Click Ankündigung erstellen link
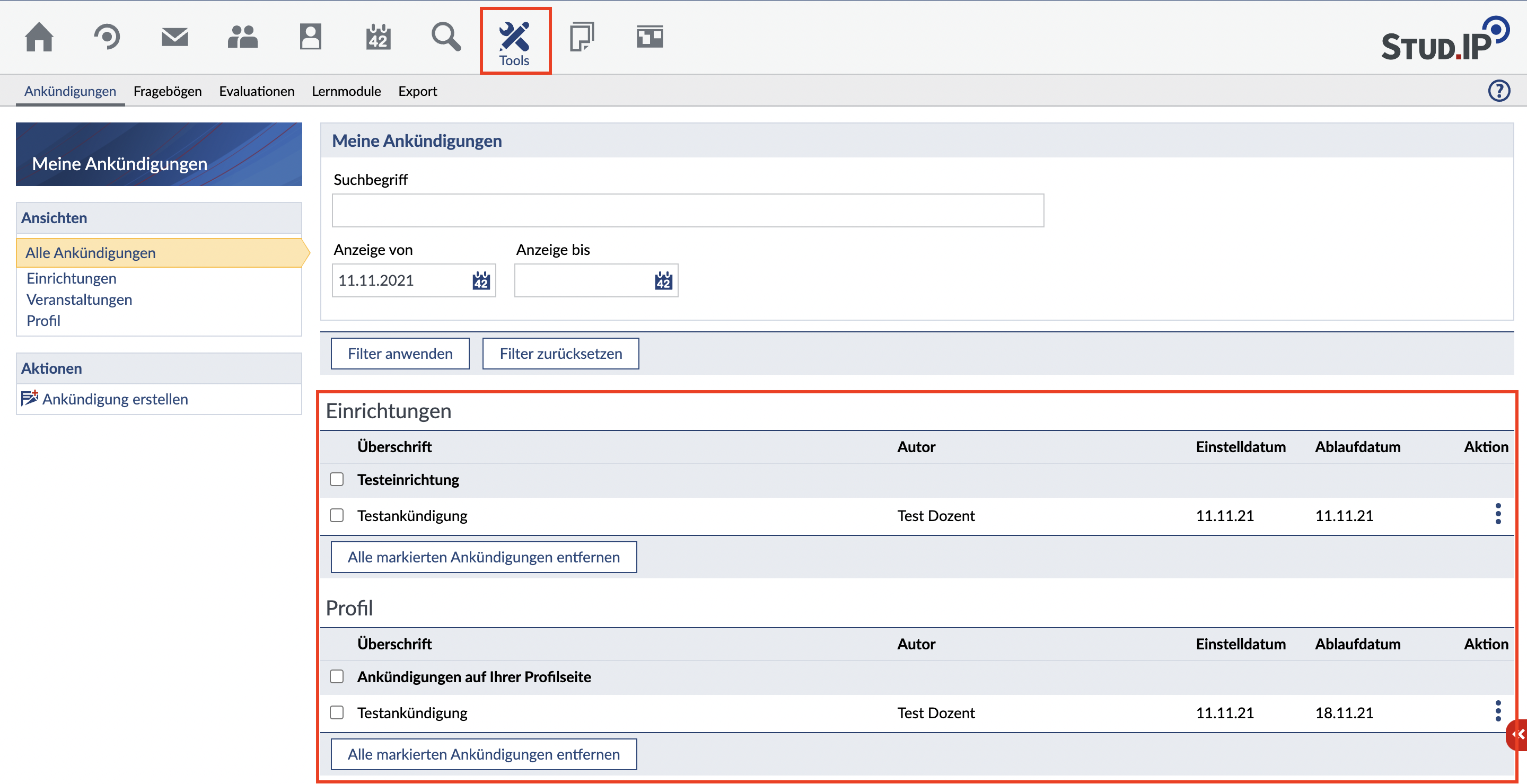 (115, 399)
